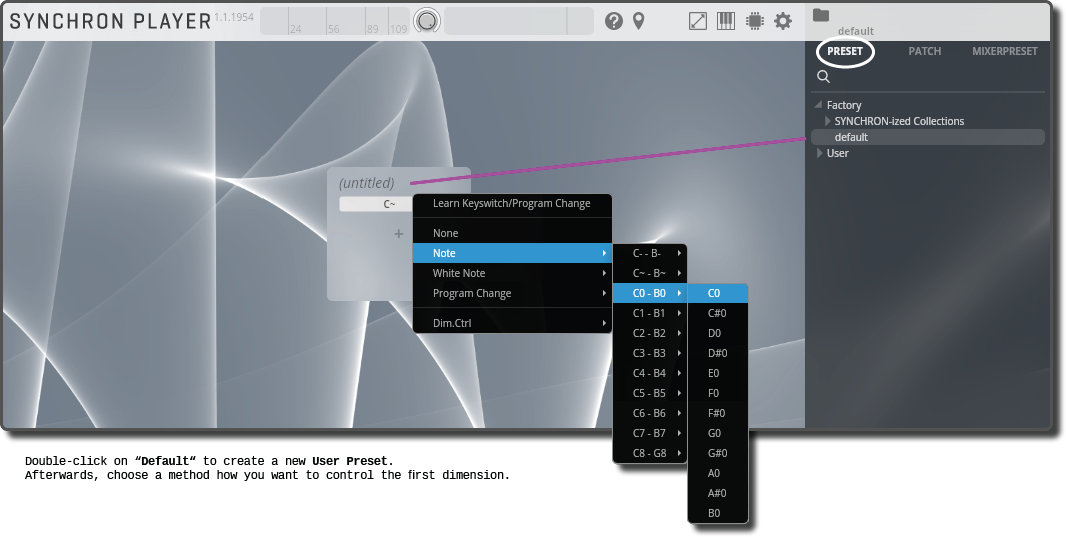Open the Dim.Ctrl submenu
This screenshot has height=537, width=1066.
pyautogui.click(x=512, y=323)
